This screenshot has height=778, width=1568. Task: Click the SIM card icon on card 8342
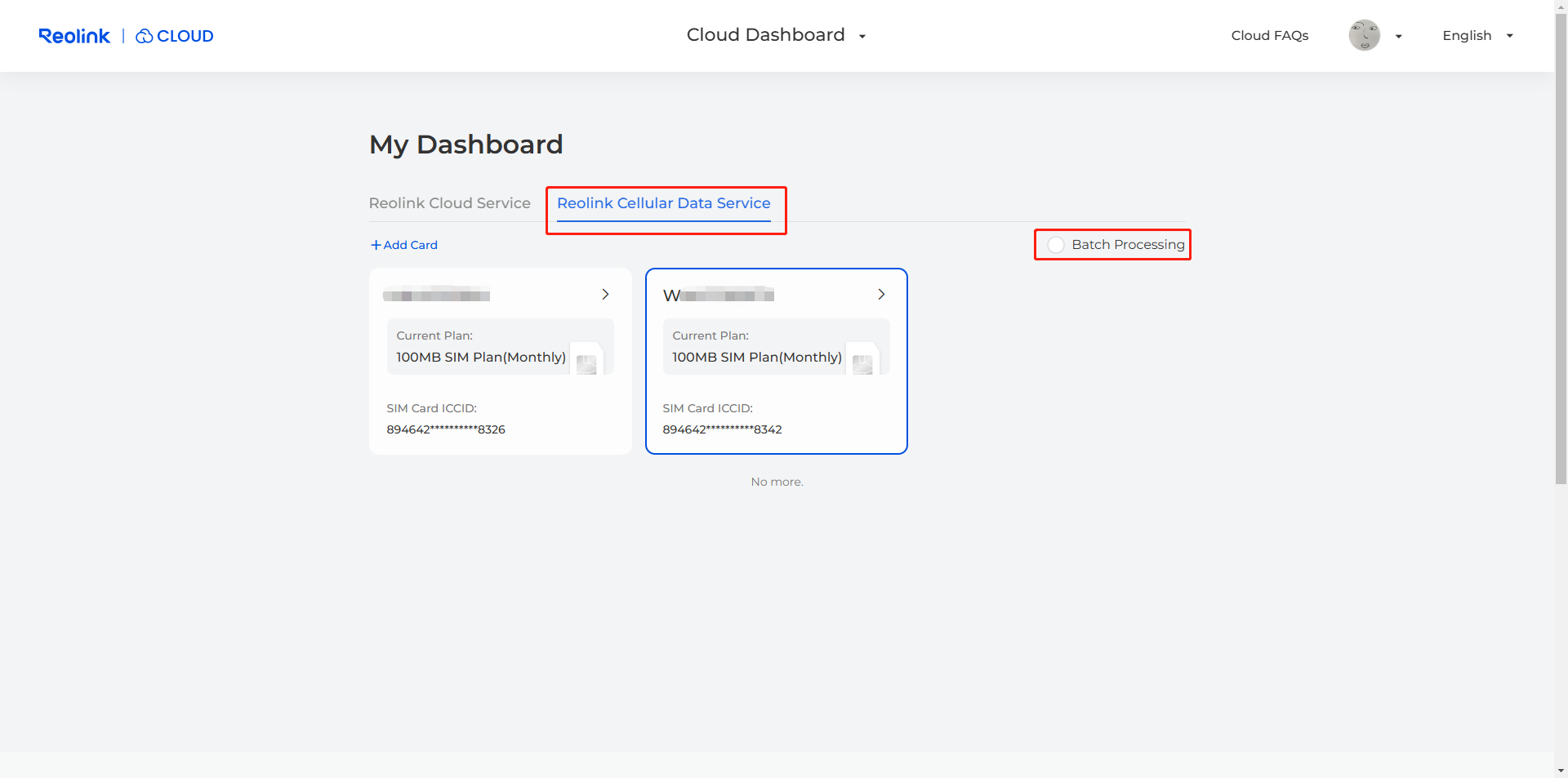click(x=862, y=359)
